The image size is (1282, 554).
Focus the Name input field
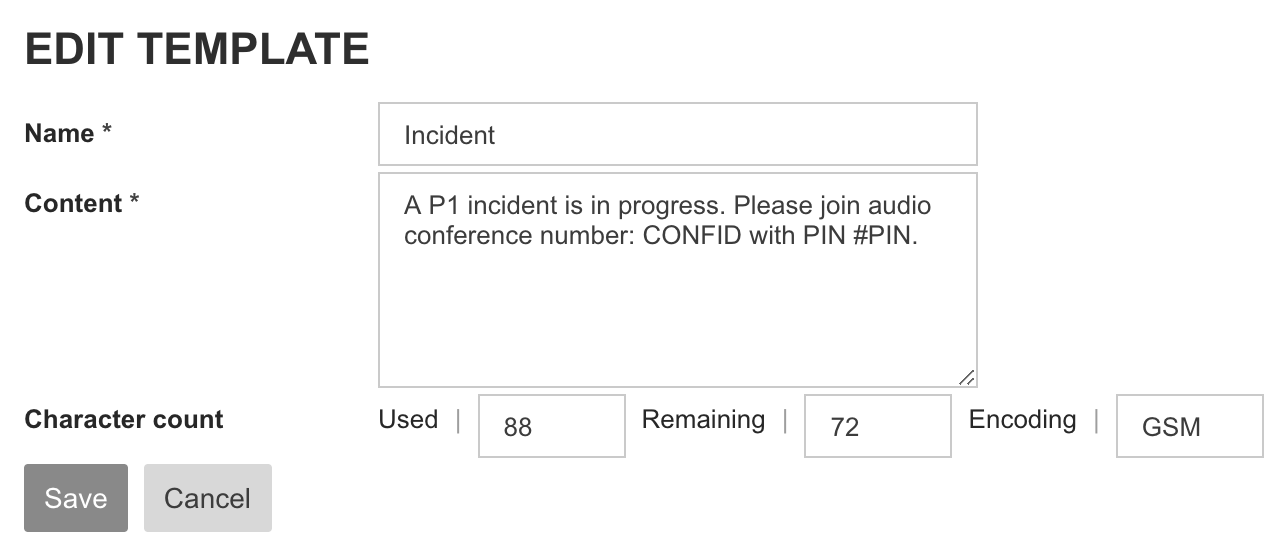point(677,134)
